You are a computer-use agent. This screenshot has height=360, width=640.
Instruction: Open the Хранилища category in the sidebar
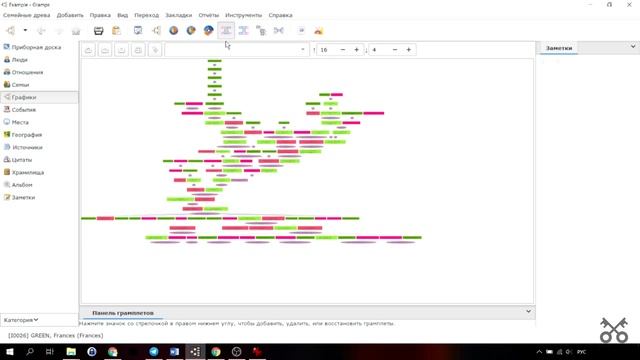[39, 172]
